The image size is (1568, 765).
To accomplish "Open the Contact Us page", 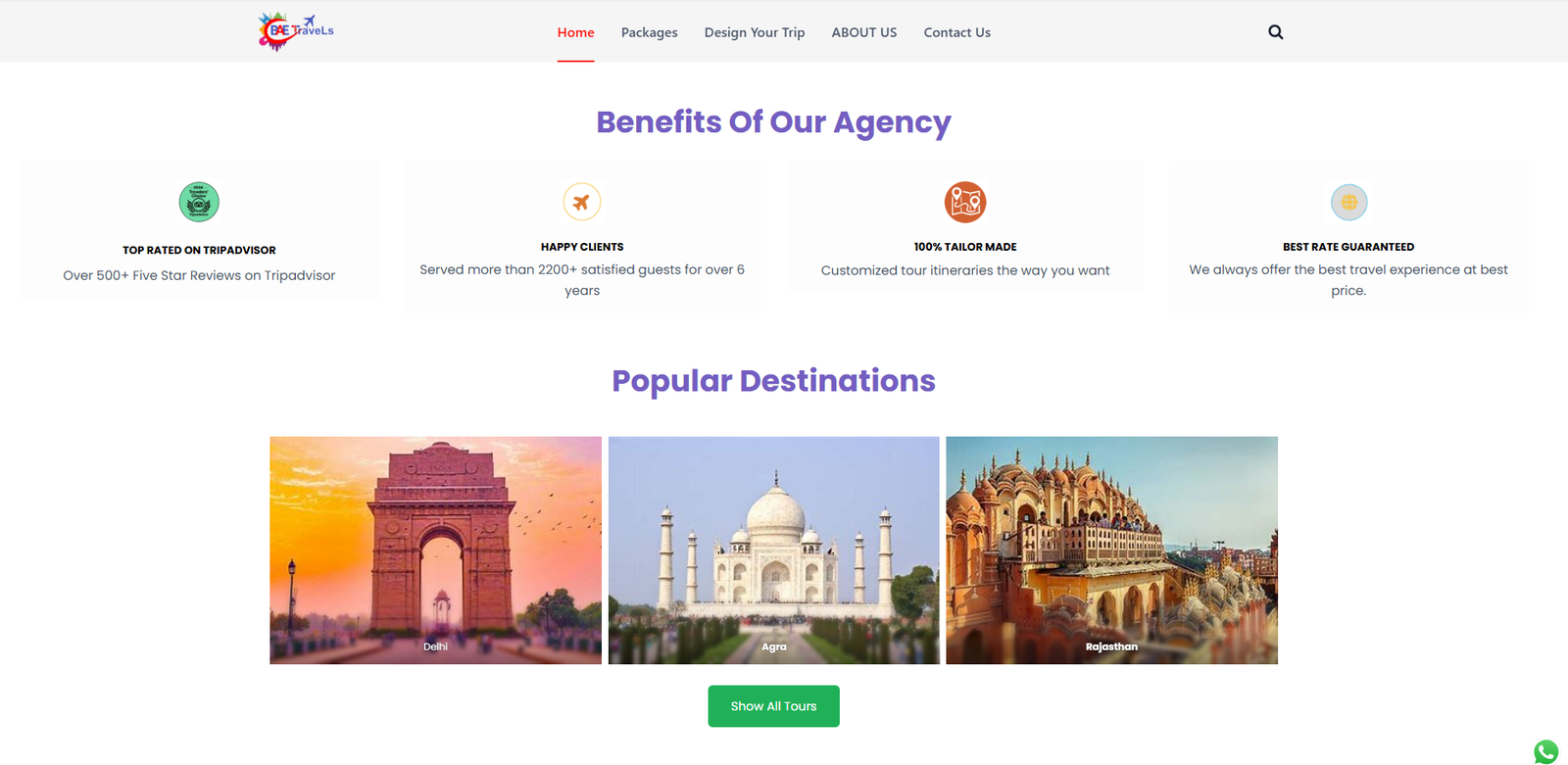I will pyautogui.click(x=957, y=32).
